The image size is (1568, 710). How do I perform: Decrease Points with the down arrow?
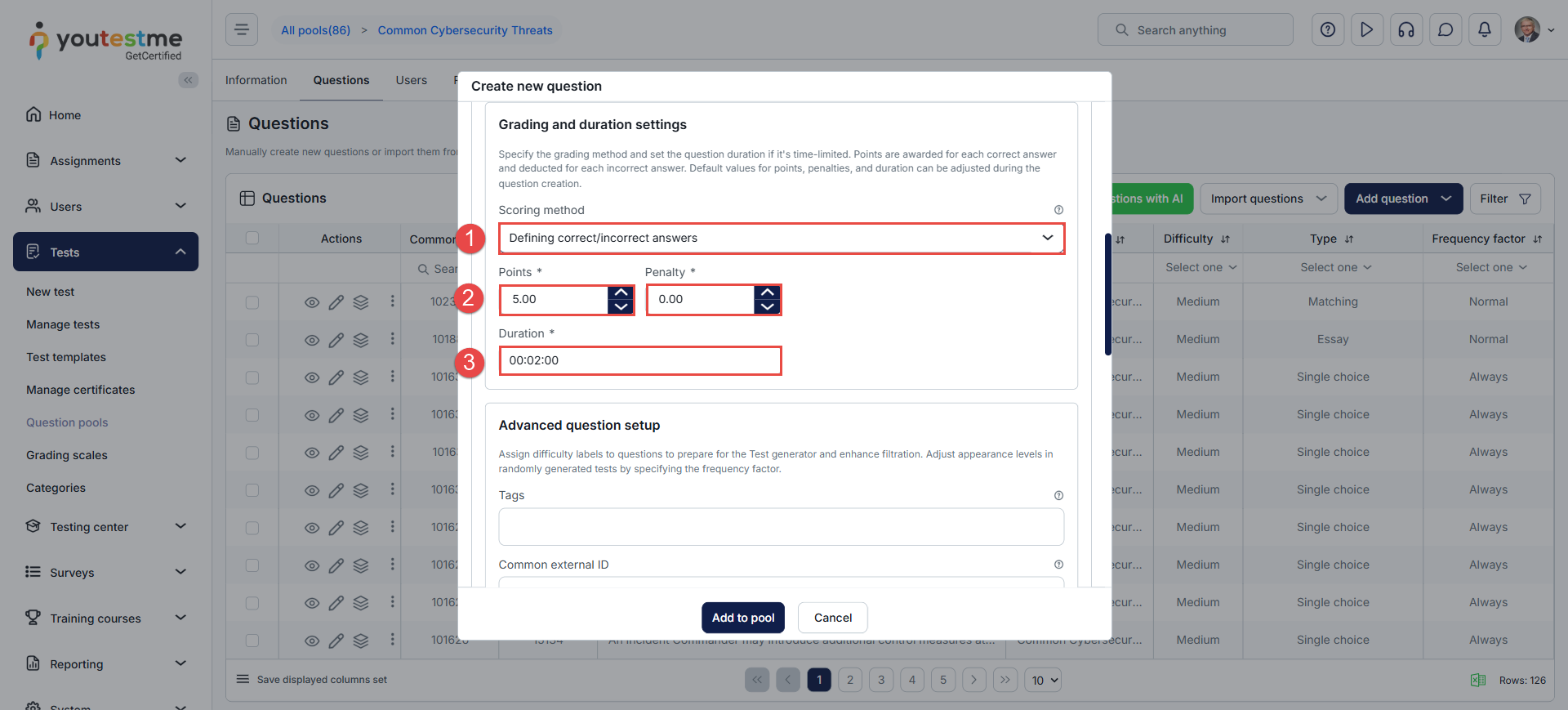point(621,307)
